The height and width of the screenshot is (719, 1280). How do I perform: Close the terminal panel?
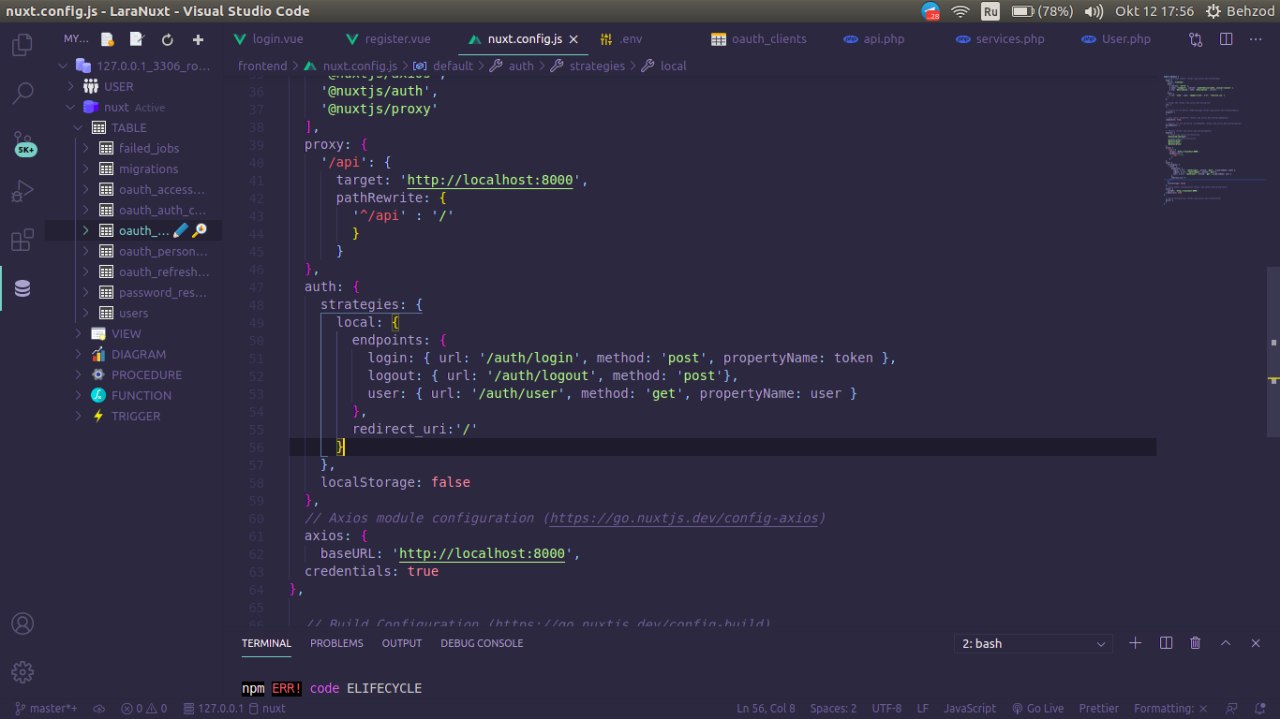pyautogui.click(x=1256, y=643)
